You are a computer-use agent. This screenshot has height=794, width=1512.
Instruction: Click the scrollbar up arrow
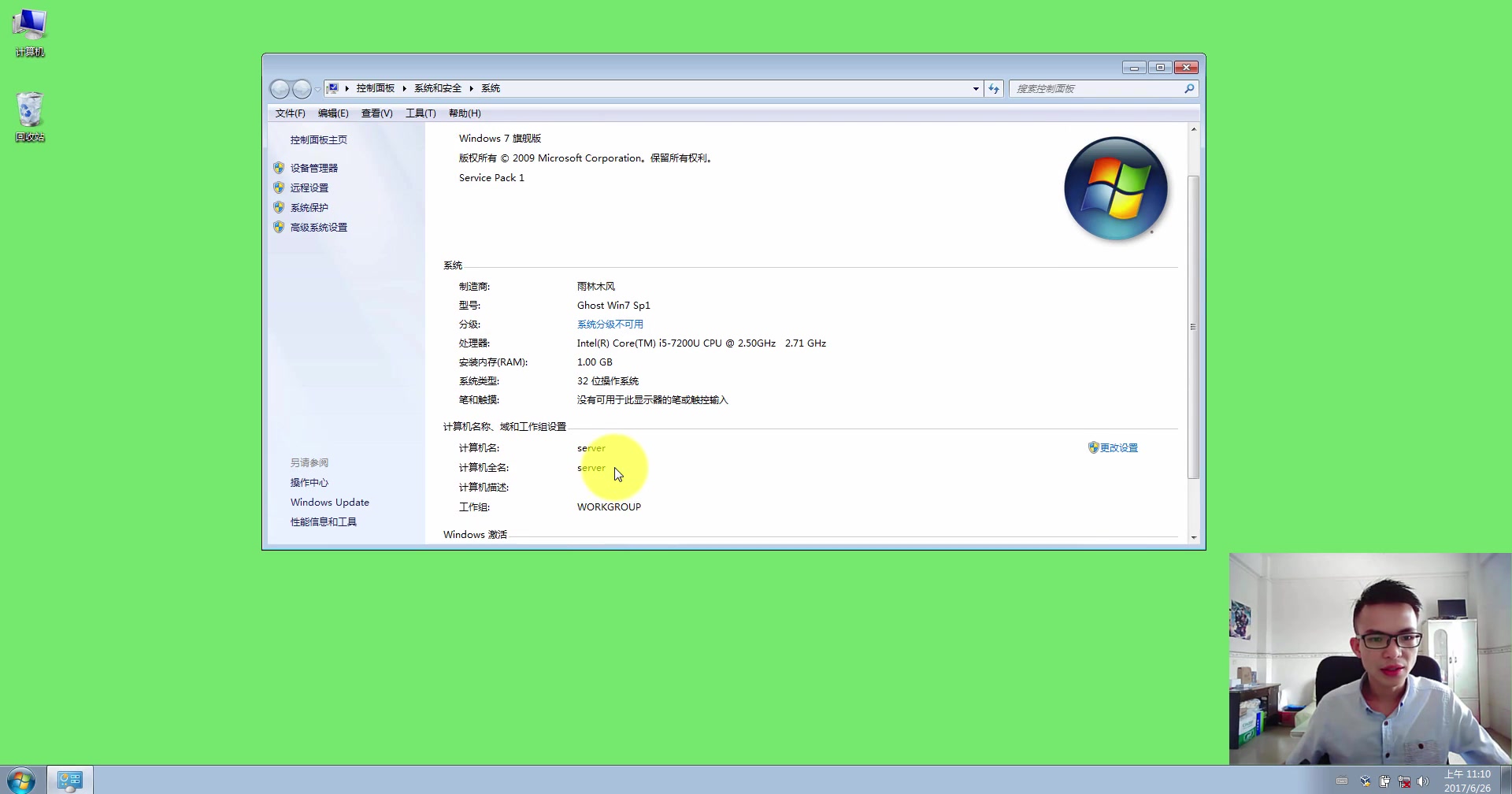click(1194, 129)
